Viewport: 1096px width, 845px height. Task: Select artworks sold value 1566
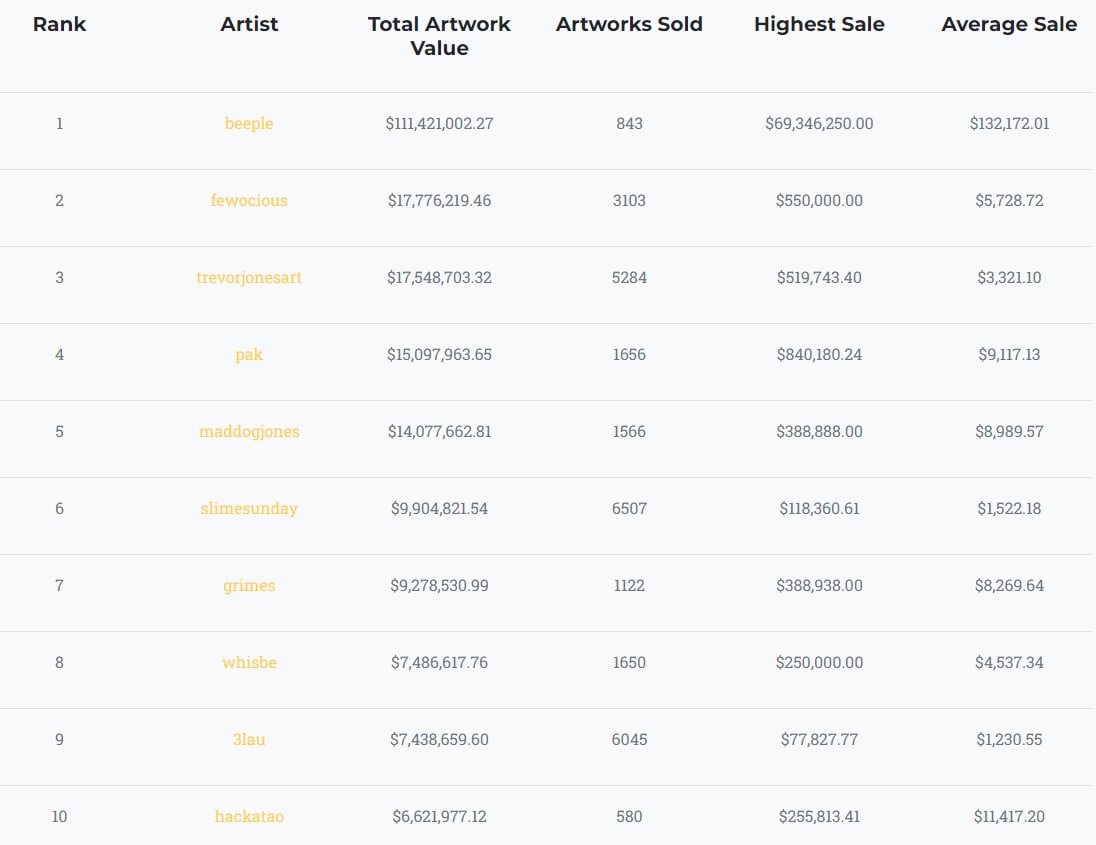629,431
